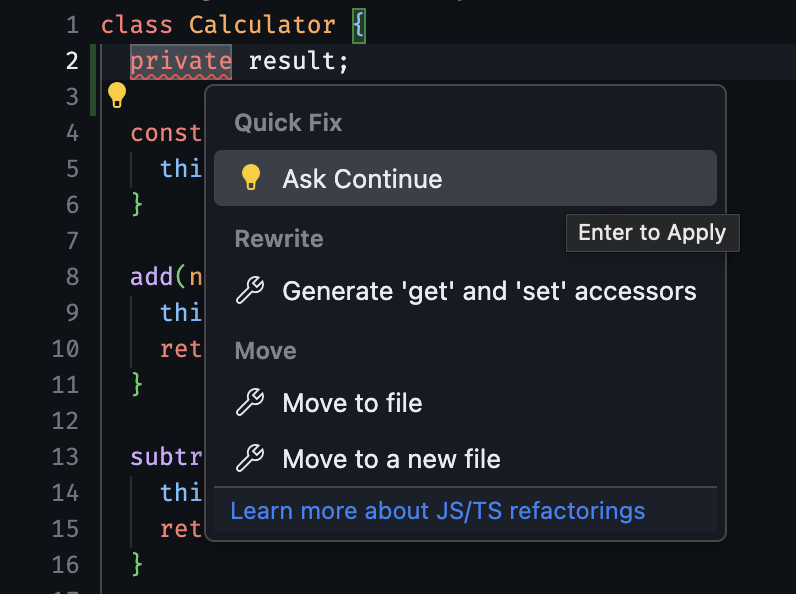Screen dimensions: 796x594
Task: Click the opening brace after Calculator
Action: point(359,24)
